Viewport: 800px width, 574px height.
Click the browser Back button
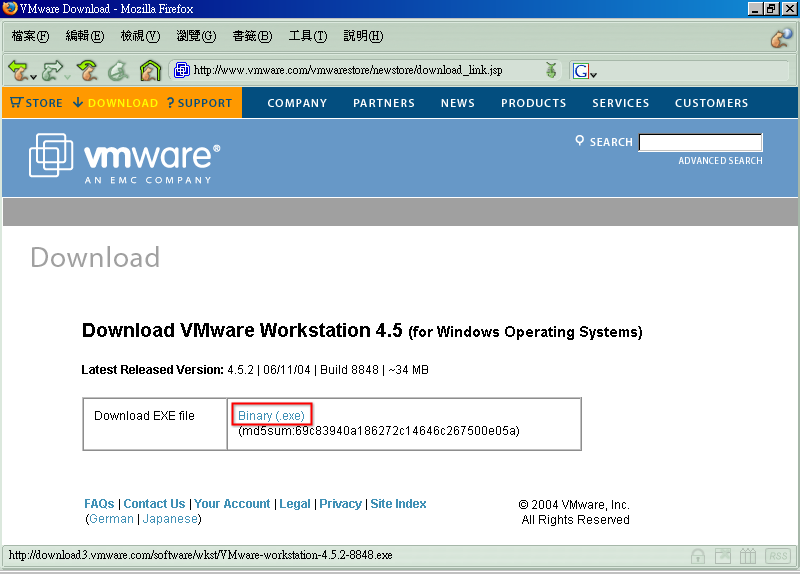[17, 70]
